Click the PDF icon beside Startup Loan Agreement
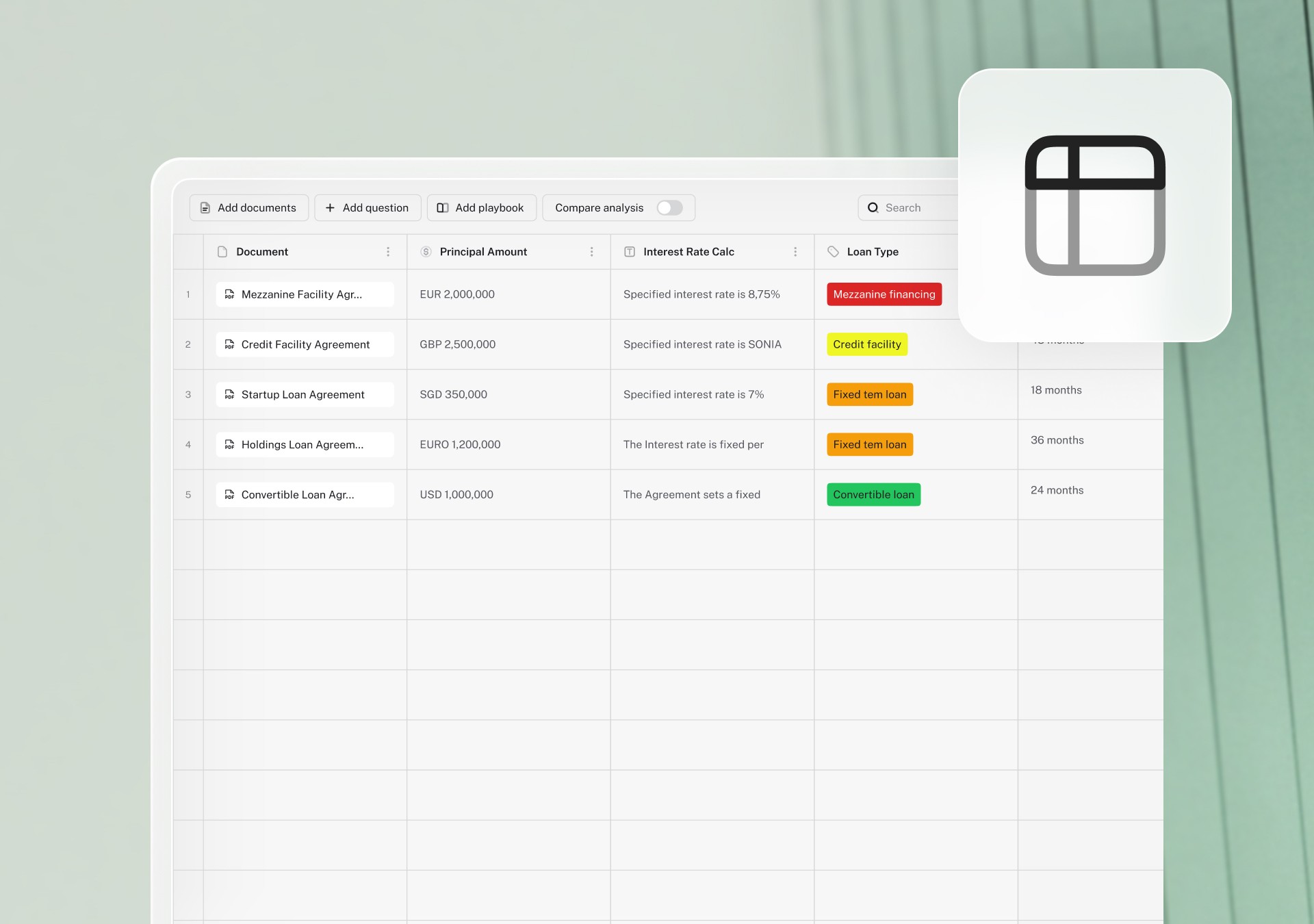 click(229, 394)
